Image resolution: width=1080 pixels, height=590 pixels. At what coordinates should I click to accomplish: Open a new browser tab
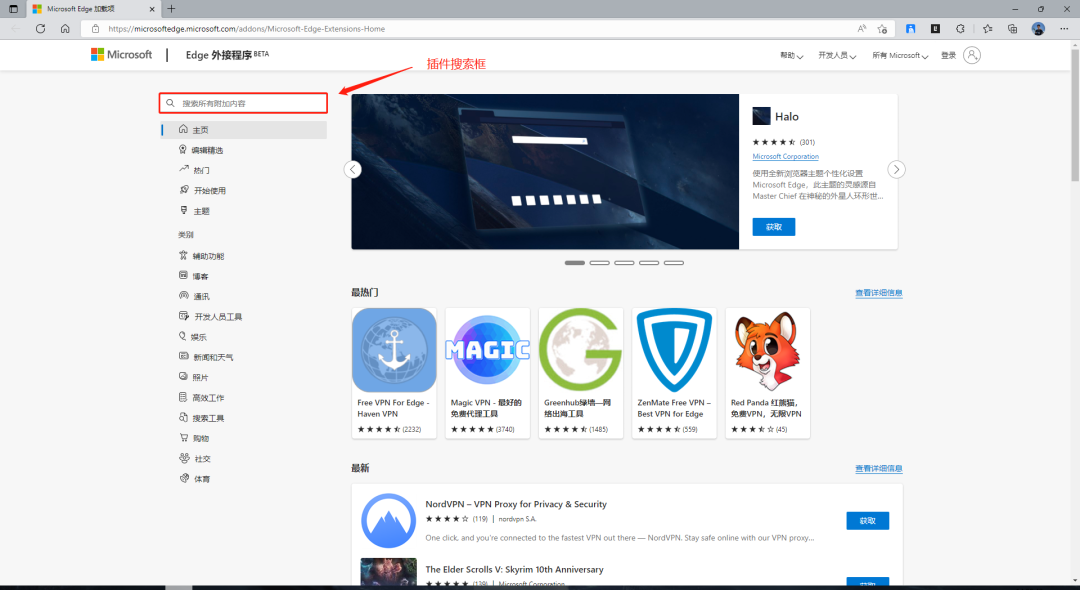click(172, 9)
